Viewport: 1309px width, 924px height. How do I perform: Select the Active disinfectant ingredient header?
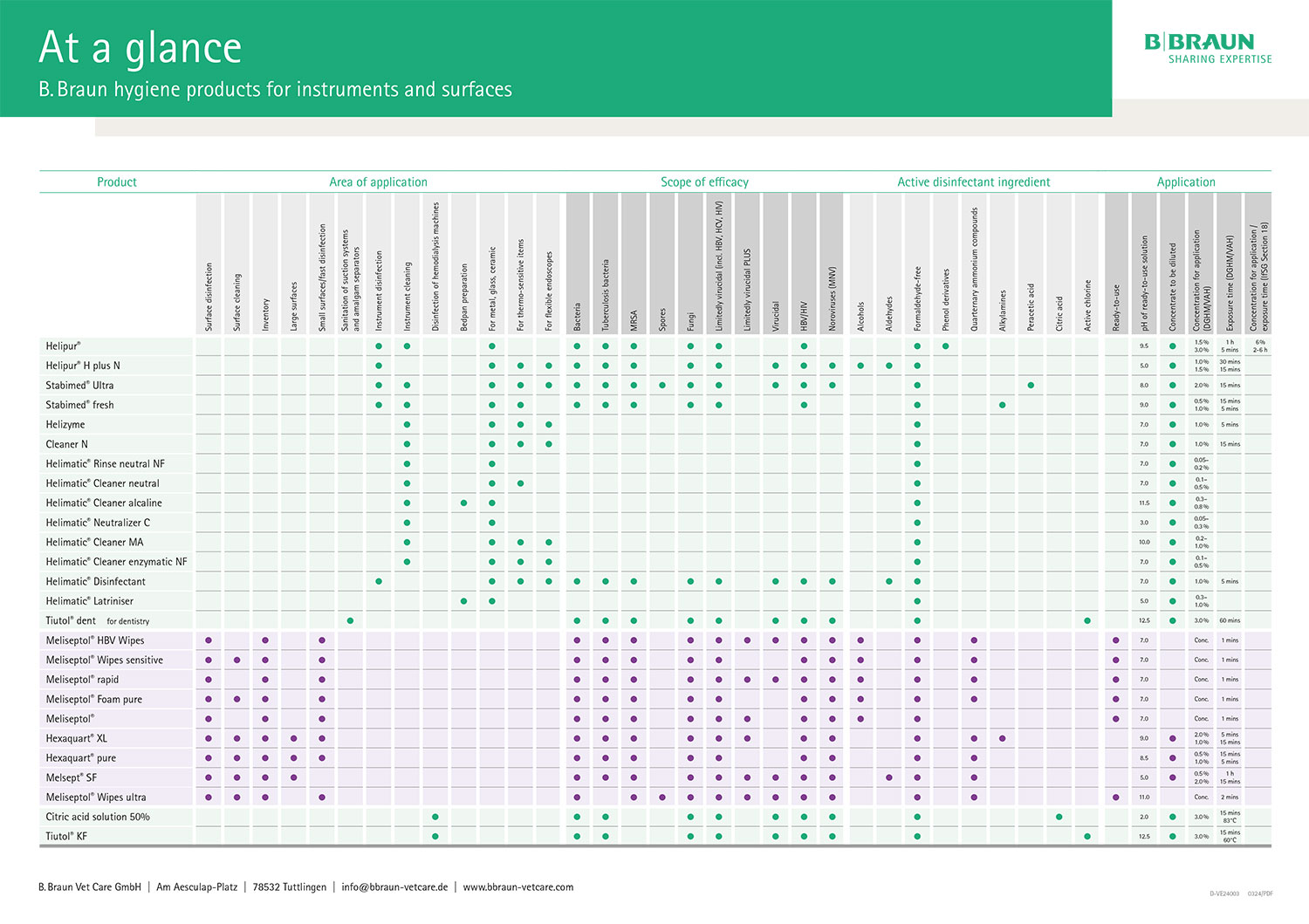coord(973,182)
